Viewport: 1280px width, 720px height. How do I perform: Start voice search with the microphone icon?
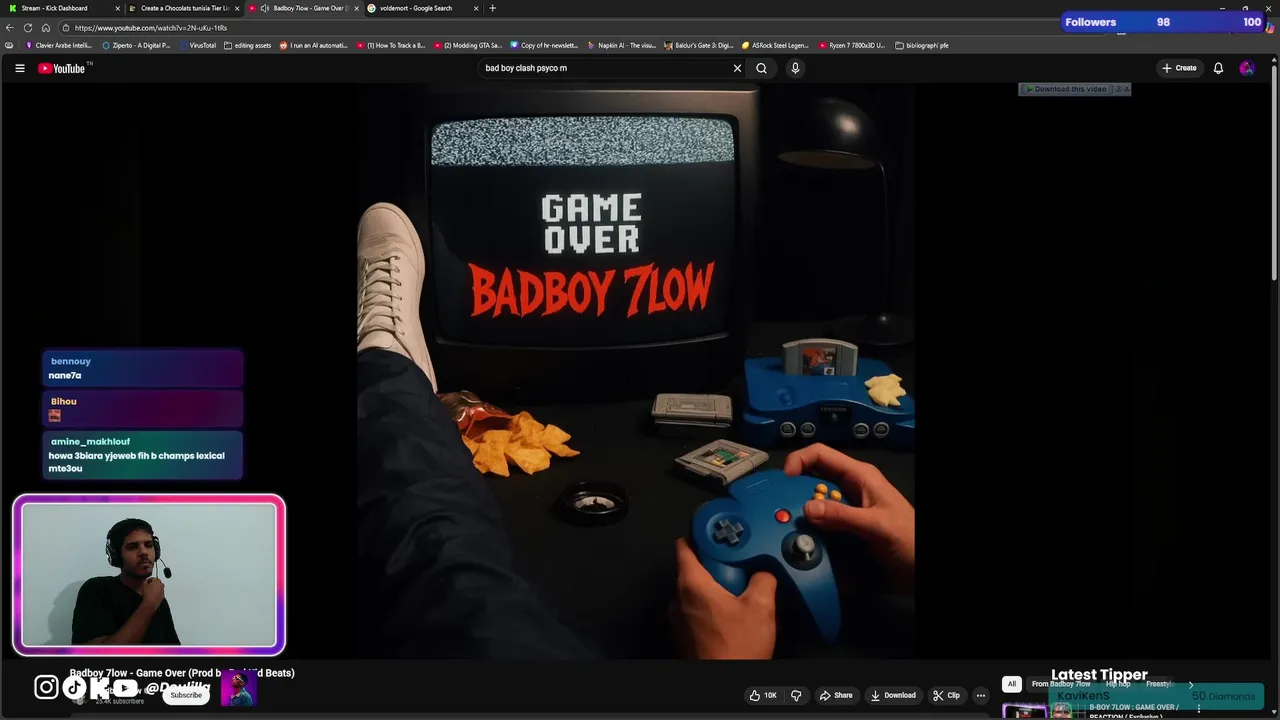[x=795, y=68]
